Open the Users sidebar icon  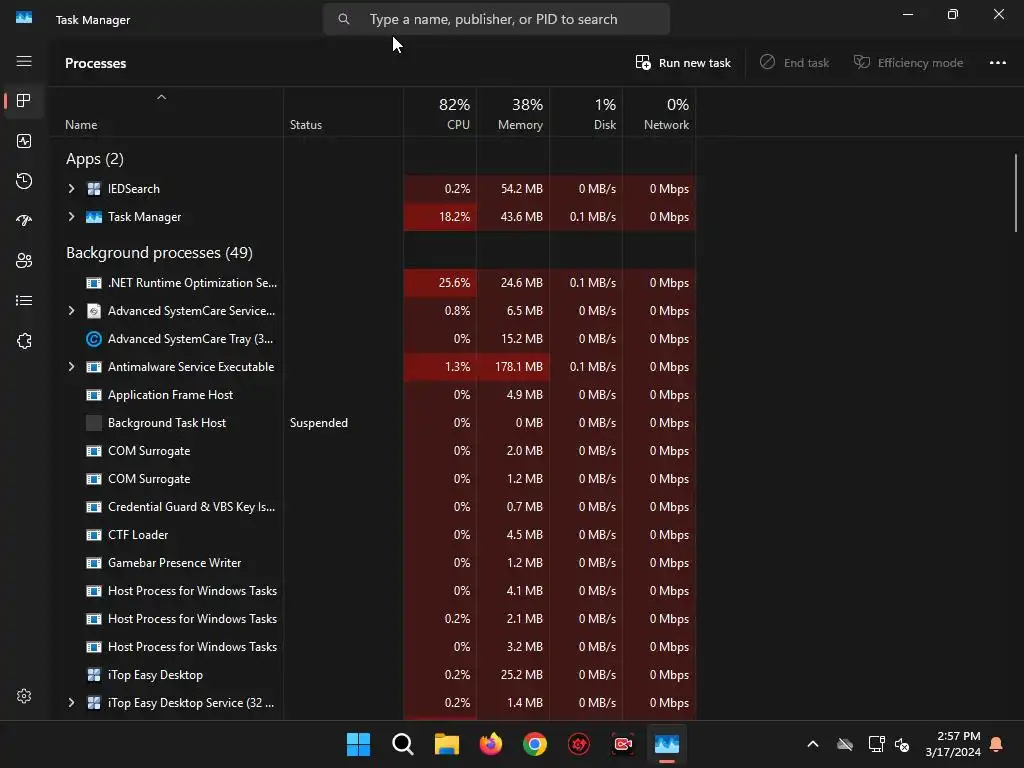24,261
